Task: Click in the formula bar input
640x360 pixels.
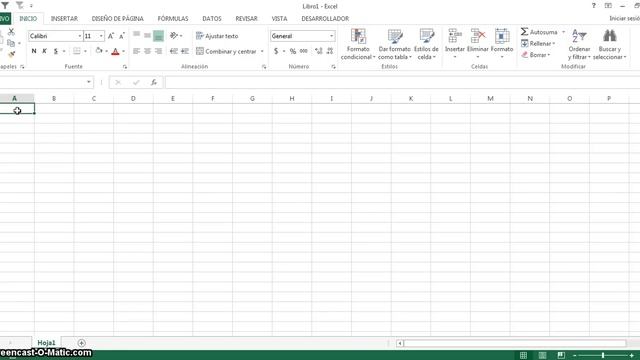Action: click(402, 82)
